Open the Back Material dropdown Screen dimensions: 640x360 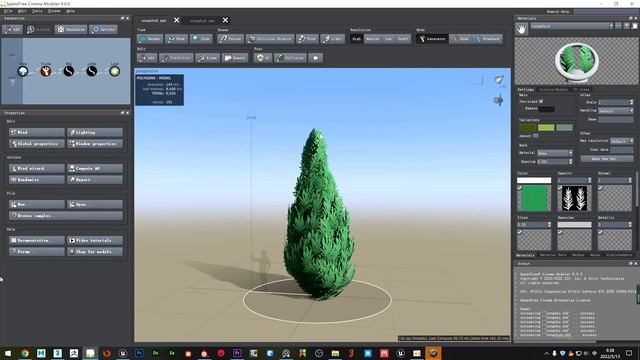(555, 153)
